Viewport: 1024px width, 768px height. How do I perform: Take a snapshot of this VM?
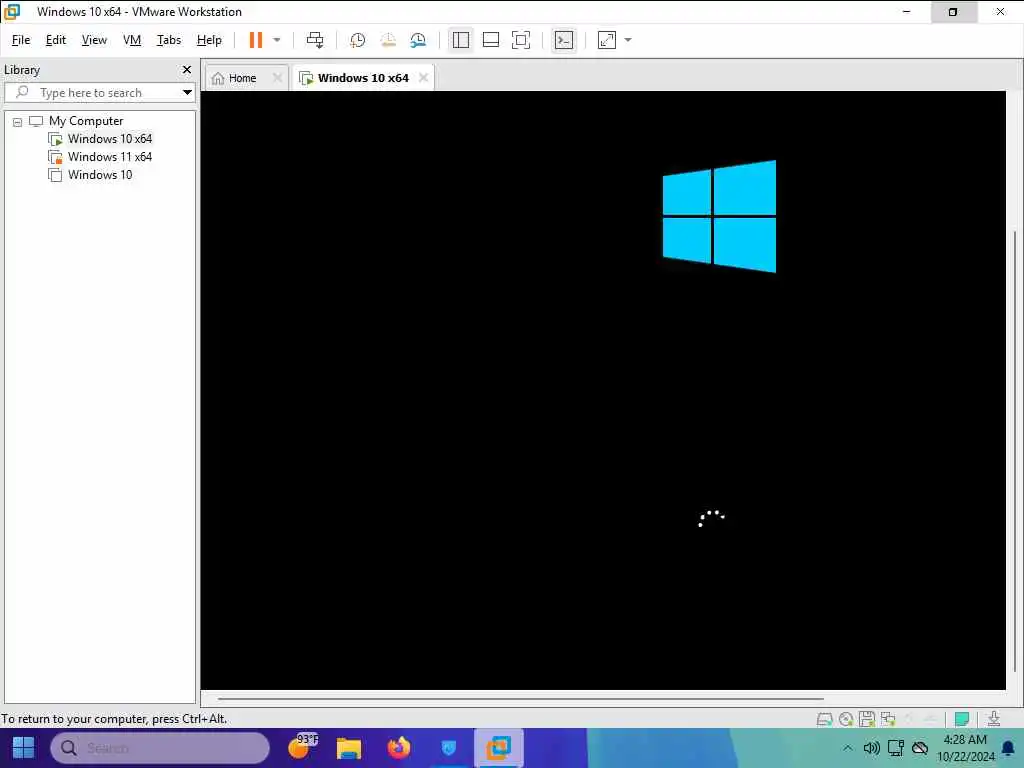pos(357,40)
